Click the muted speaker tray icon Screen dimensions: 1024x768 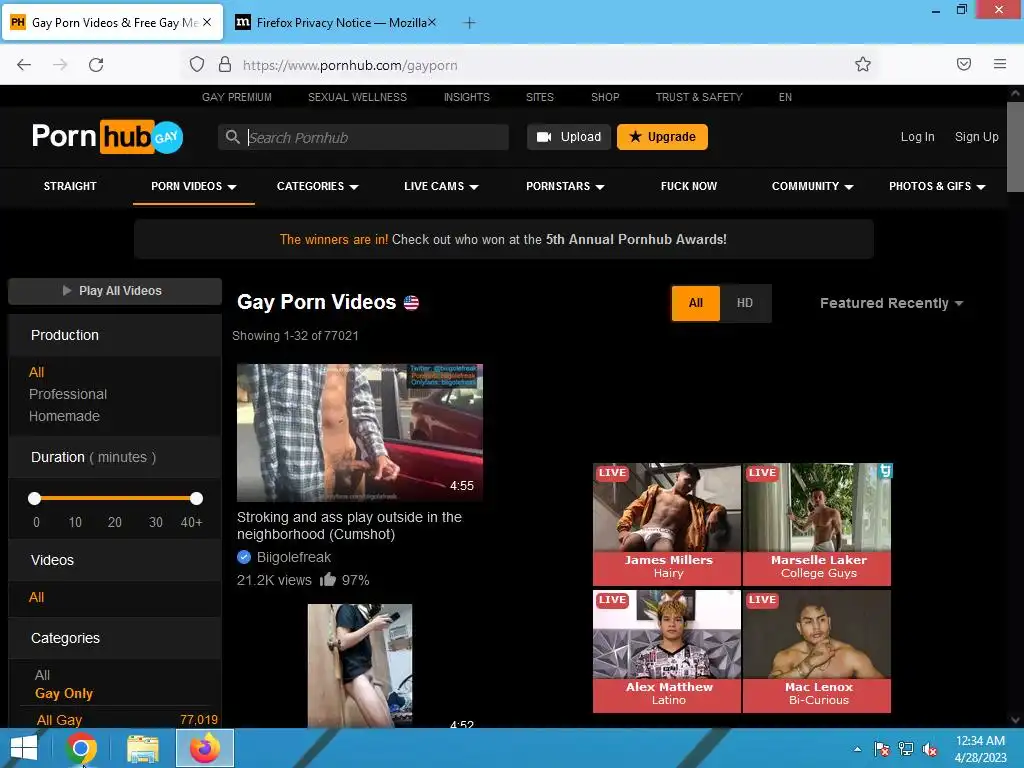click(930, 749)
